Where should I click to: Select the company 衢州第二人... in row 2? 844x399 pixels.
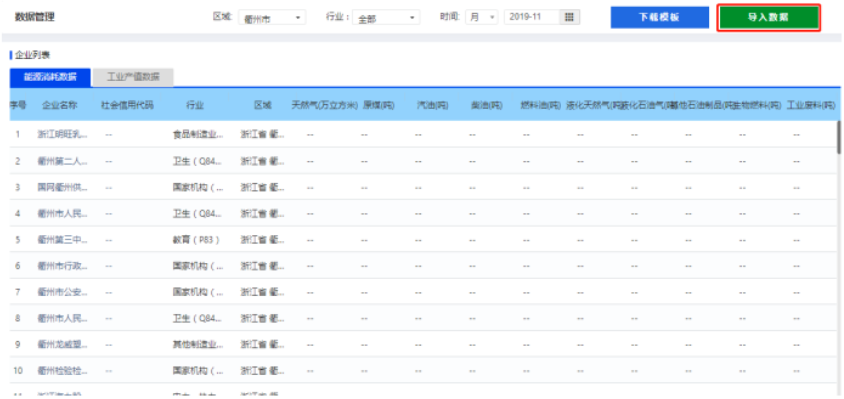click(x=62, y=160)
